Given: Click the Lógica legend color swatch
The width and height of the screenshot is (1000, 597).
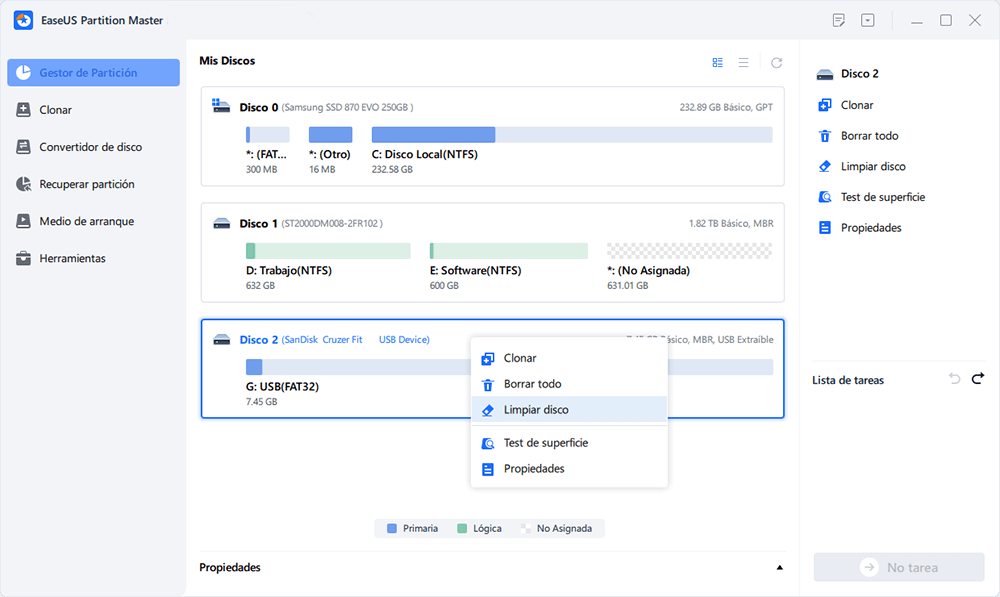Looking at the screenshot, I should (x=462, y=528).
